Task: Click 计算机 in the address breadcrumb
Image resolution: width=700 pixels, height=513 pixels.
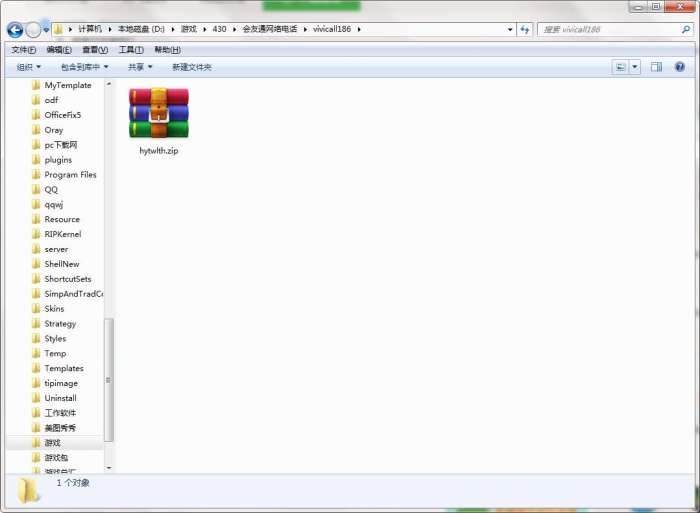Action: (90, 29)
